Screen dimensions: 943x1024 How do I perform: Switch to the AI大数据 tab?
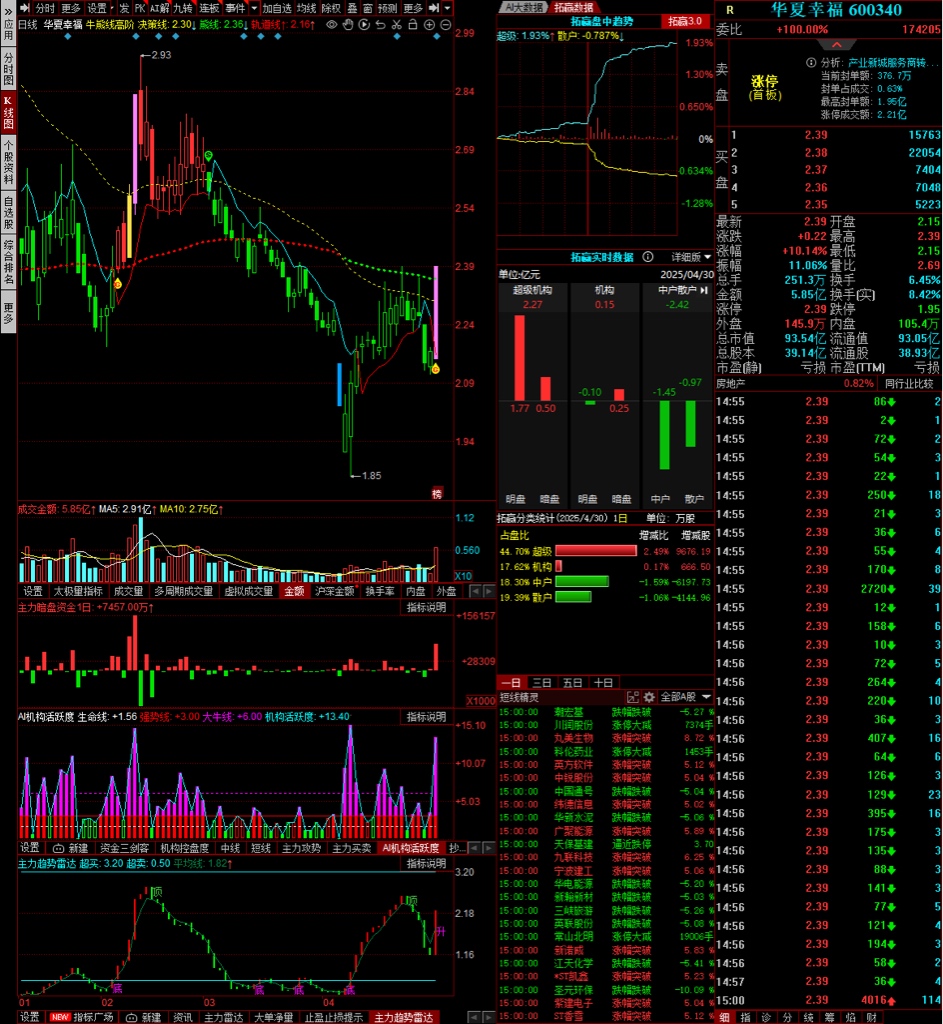pyautogui.click(x=524, y=7)
